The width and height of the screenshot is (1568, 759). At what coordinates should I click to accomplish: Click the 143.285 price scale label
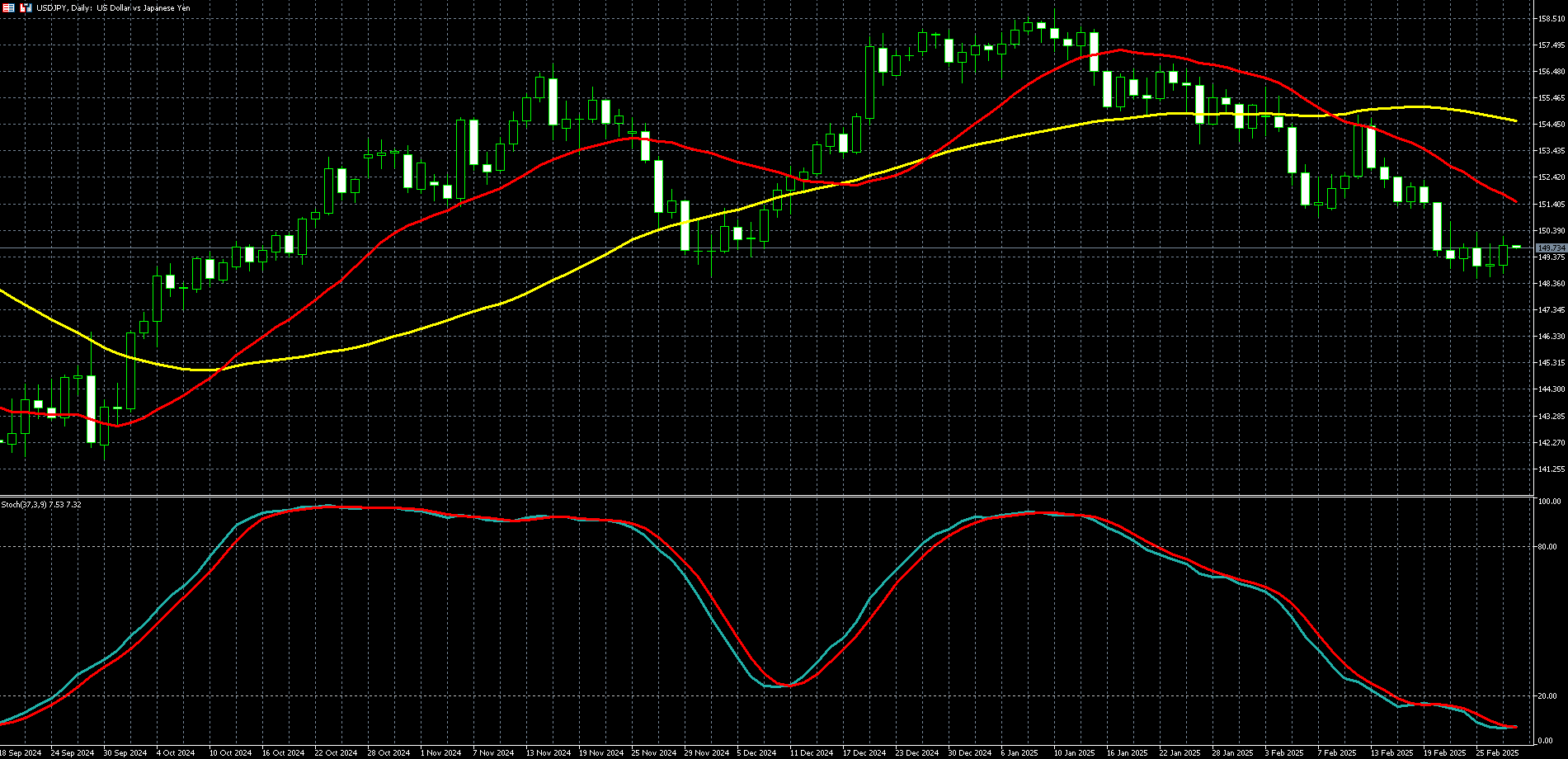(x=1552, y=417)
